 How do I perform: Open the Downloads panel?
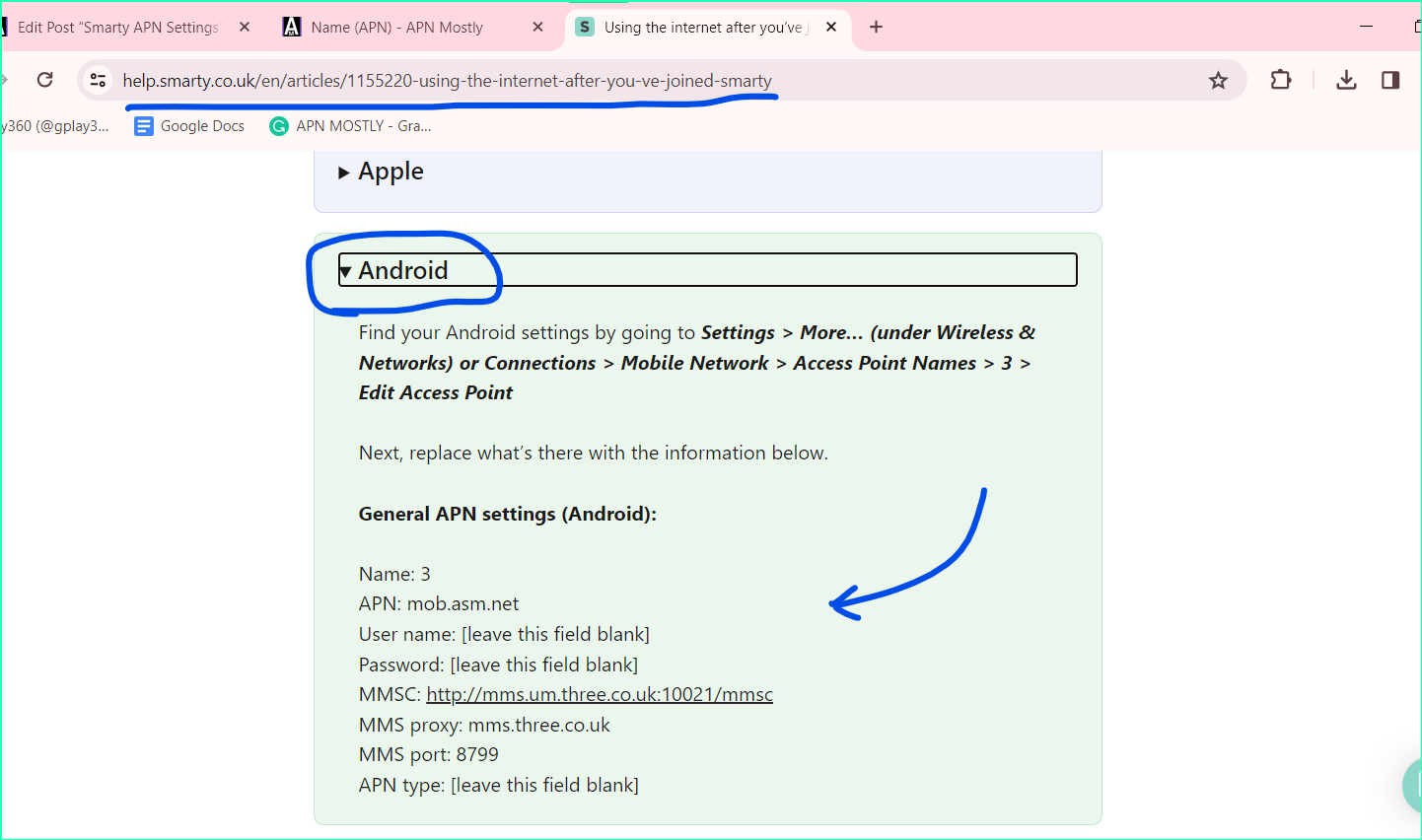[1346, 80]
